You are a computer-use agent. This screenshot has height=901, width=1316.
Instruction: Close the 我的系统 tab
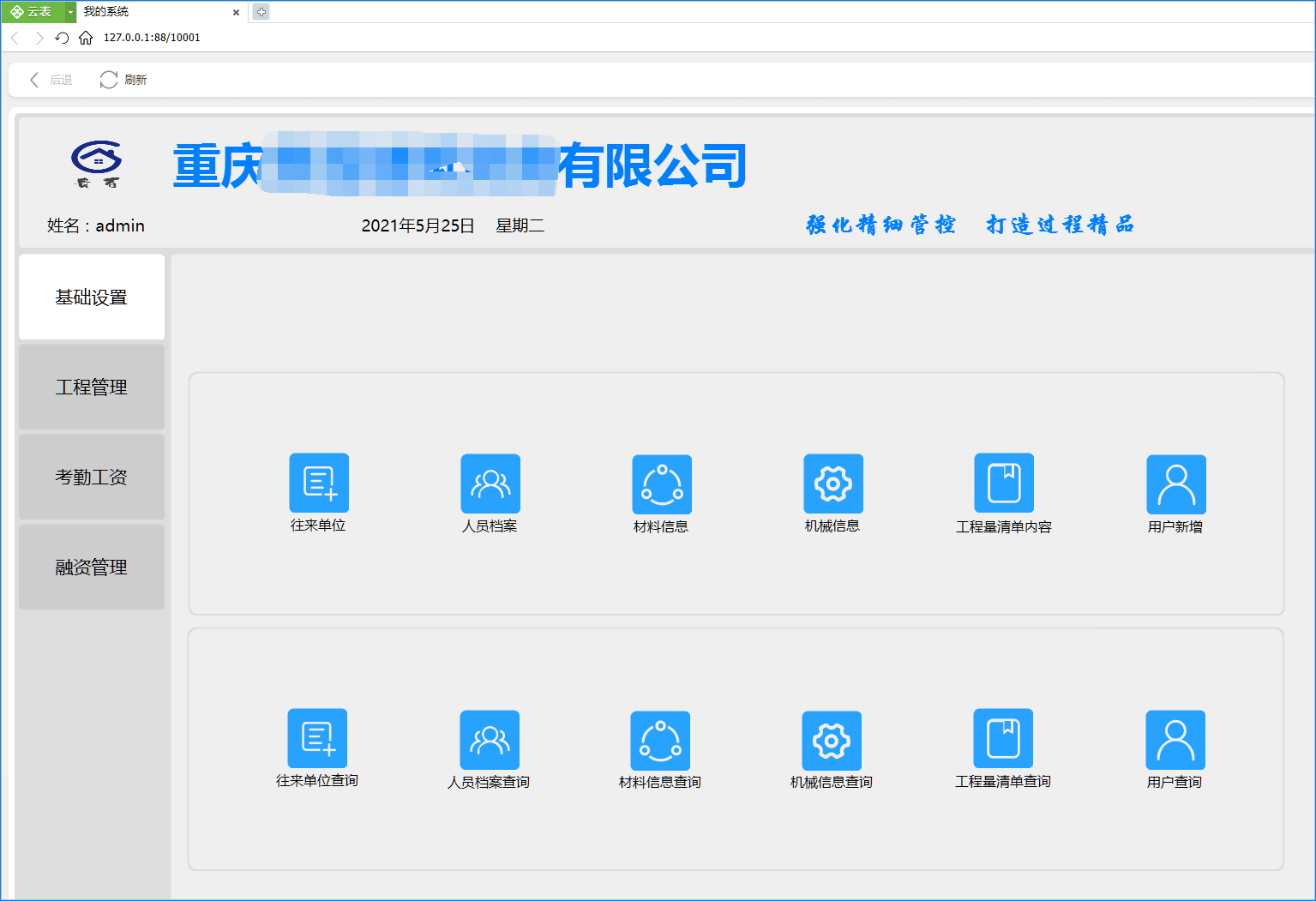pyautogui.click(x=237, y=12)
